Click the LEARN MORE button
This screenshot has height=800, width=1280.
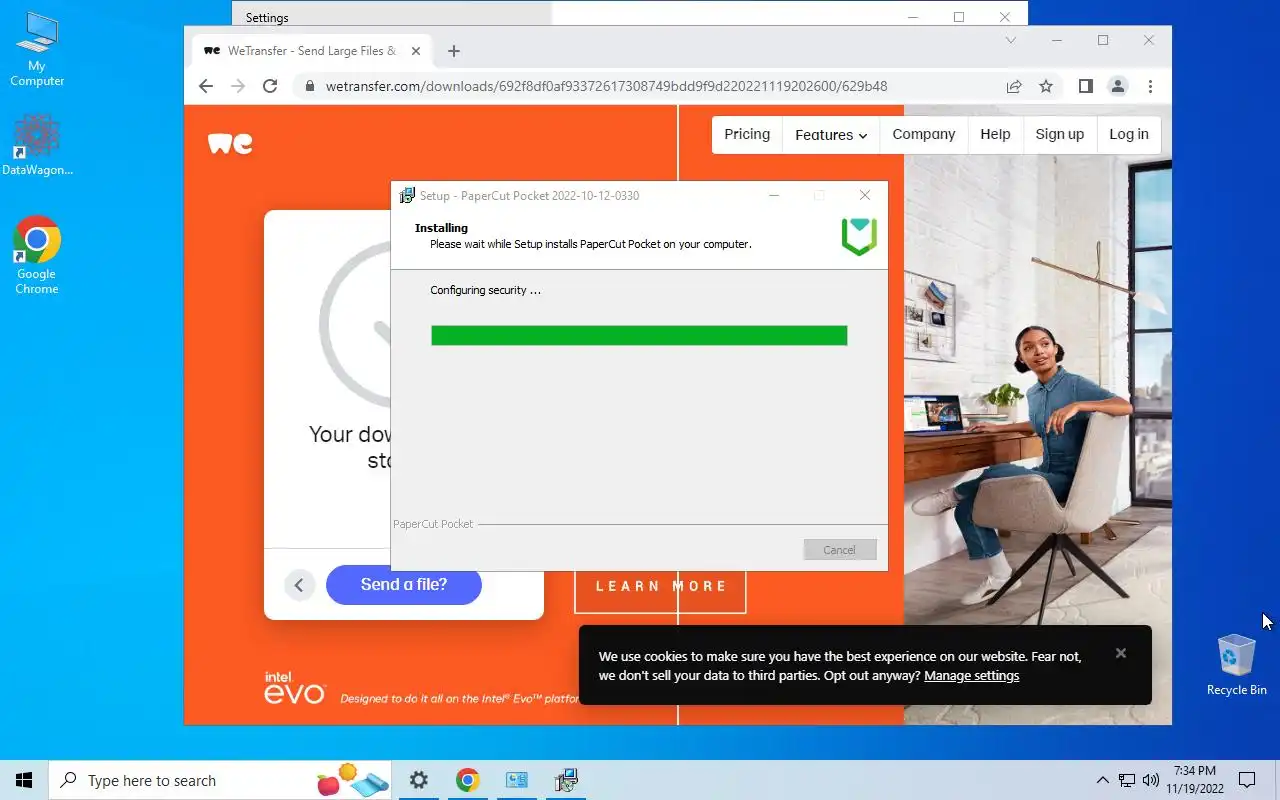pos(660,586)
